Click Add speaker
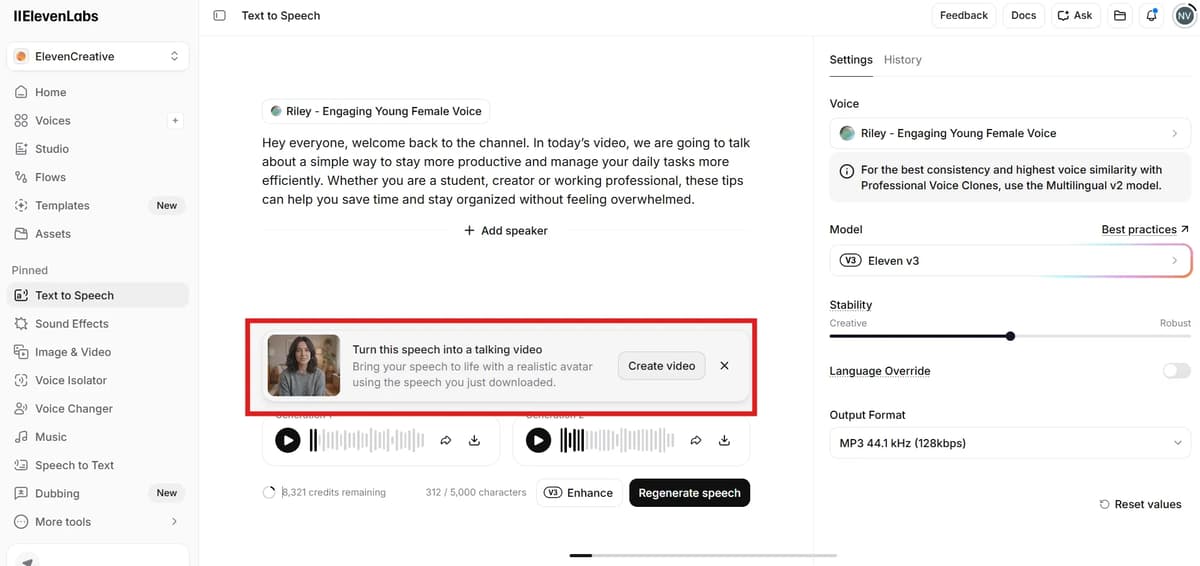 [505, 231]
